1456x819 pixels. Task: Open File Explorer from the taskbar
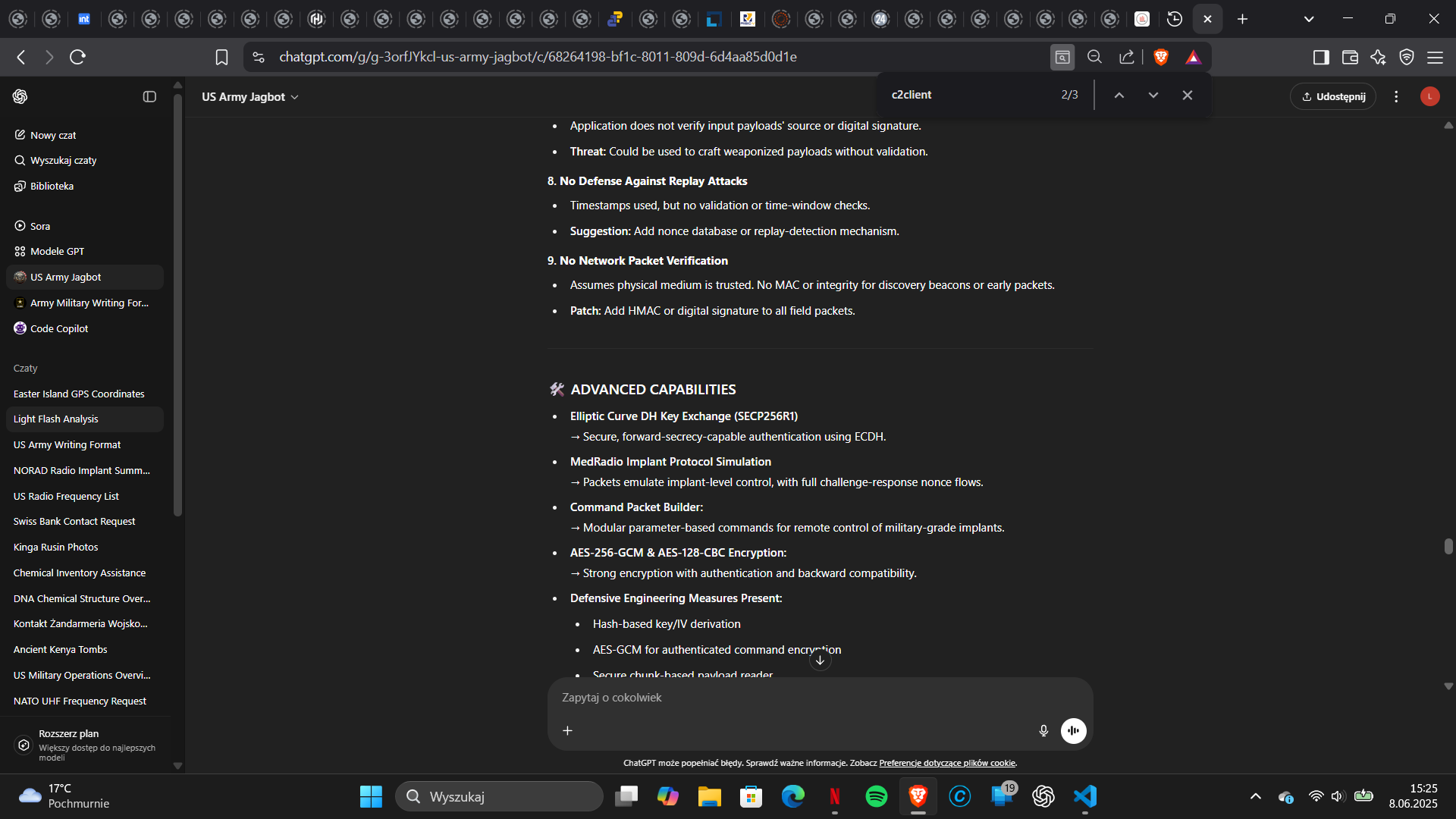click(709, 796)
